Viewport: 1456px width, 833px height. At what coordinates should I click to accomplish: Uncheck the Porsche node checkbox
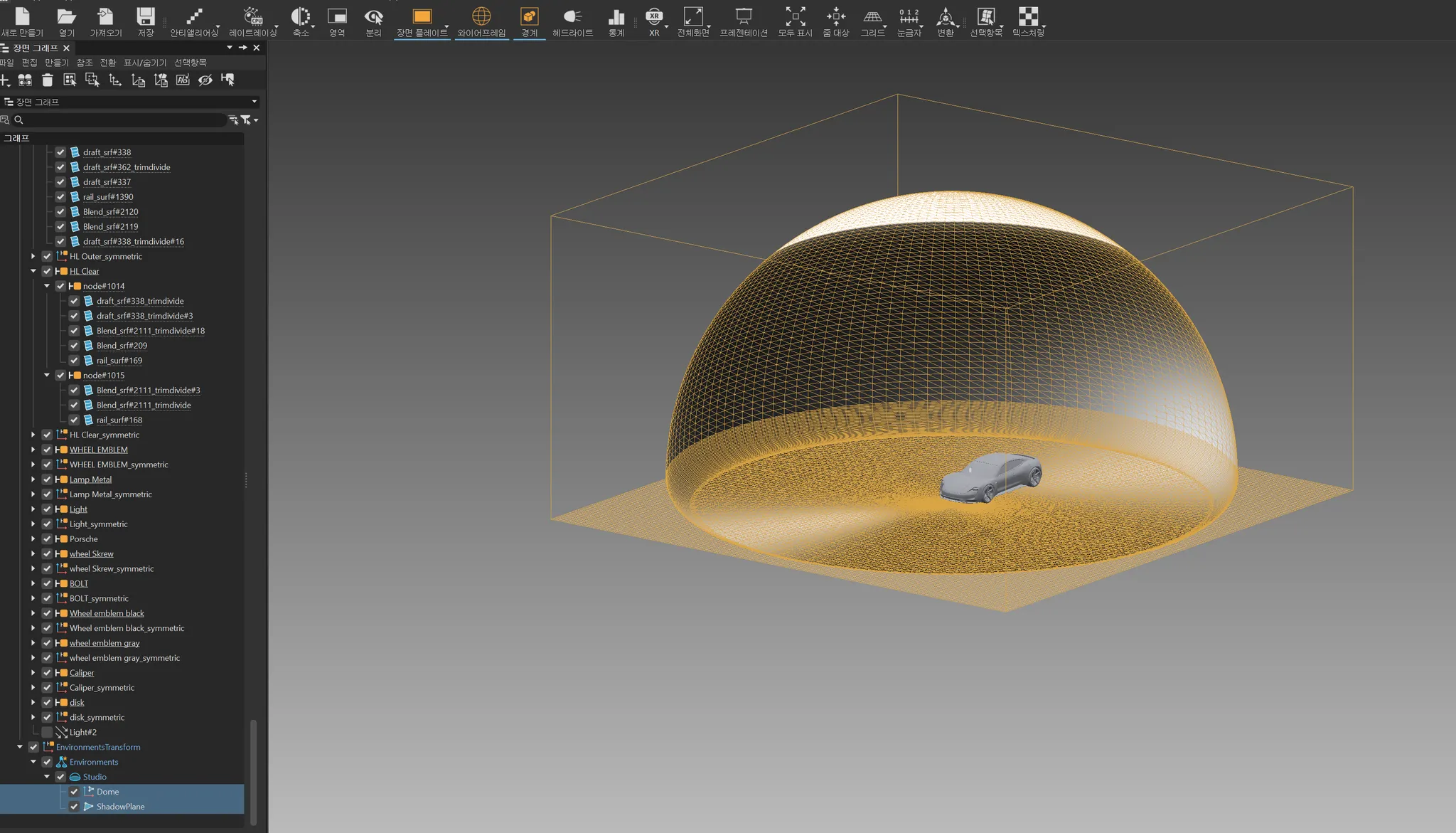pos(47,539)
